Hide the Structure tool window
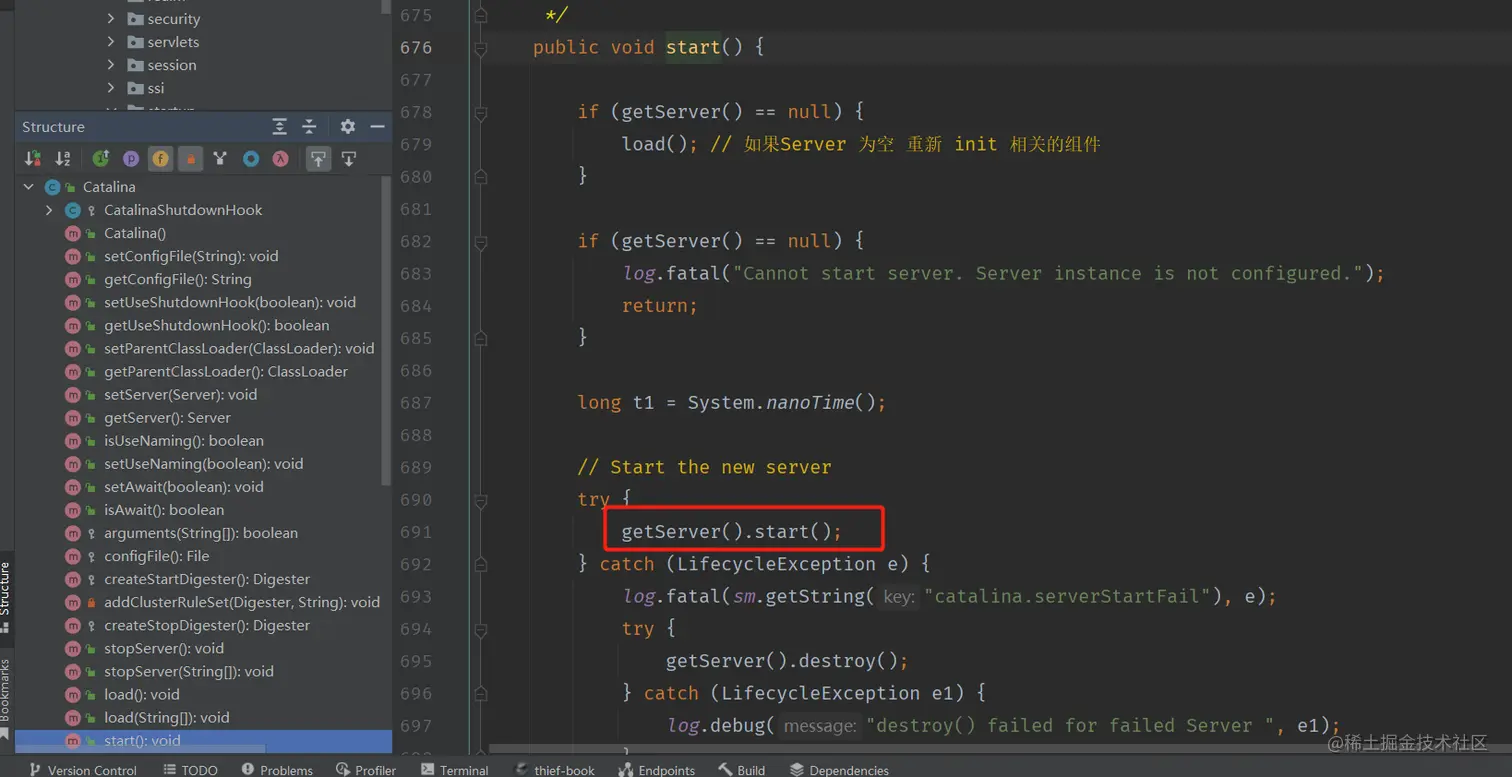The width and height of the screenshot is (1512, 777). [x=377, y=126]
